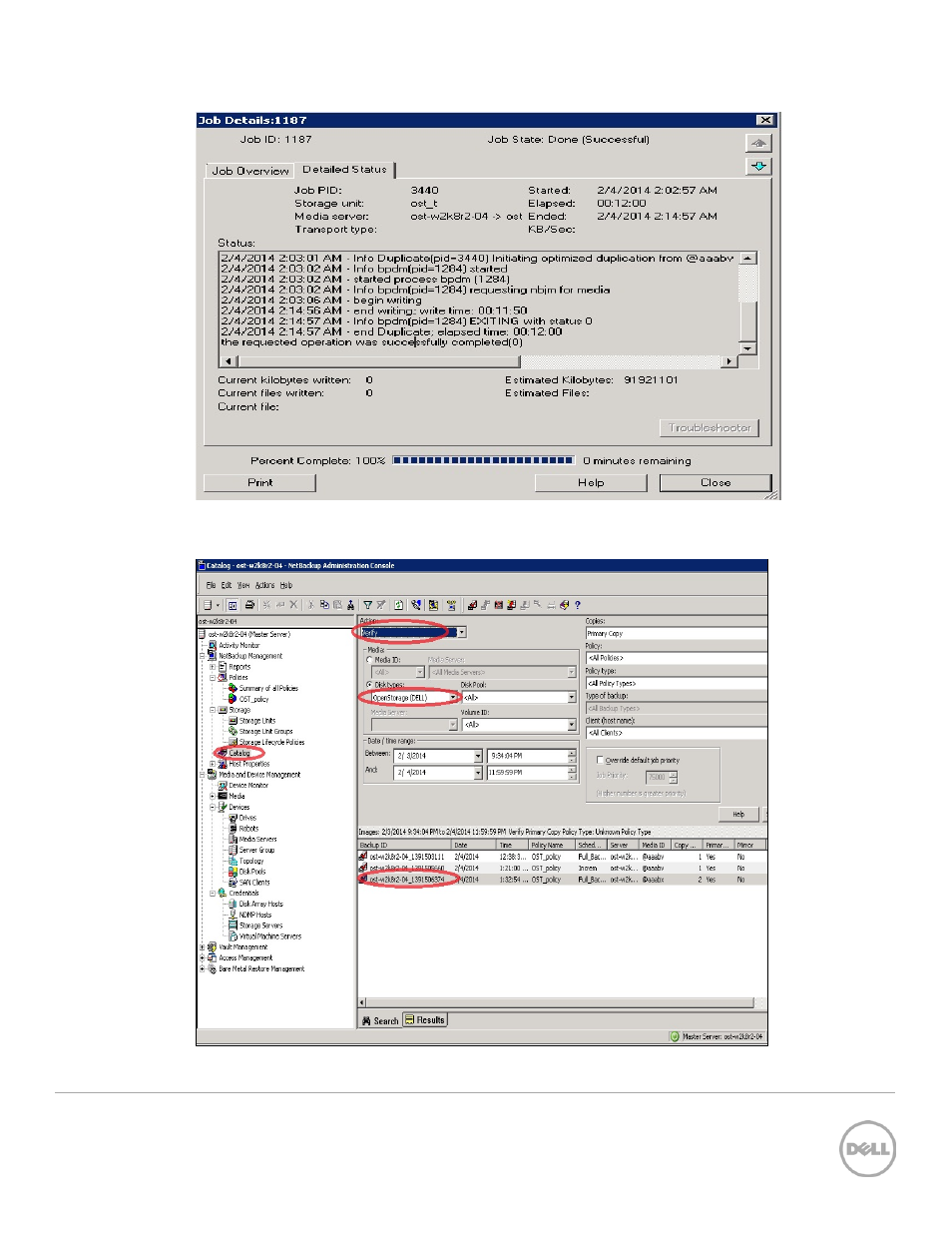Screen dimensions: 952x1233
Task: Switch to the Job Overview tab
Action: click(x=250, y=171)
